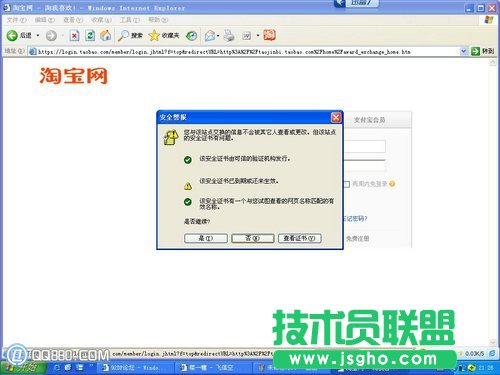Choose 否(N) in the security alert
Viewport: 500px width, 375px height.
click(x=253, y=238)
